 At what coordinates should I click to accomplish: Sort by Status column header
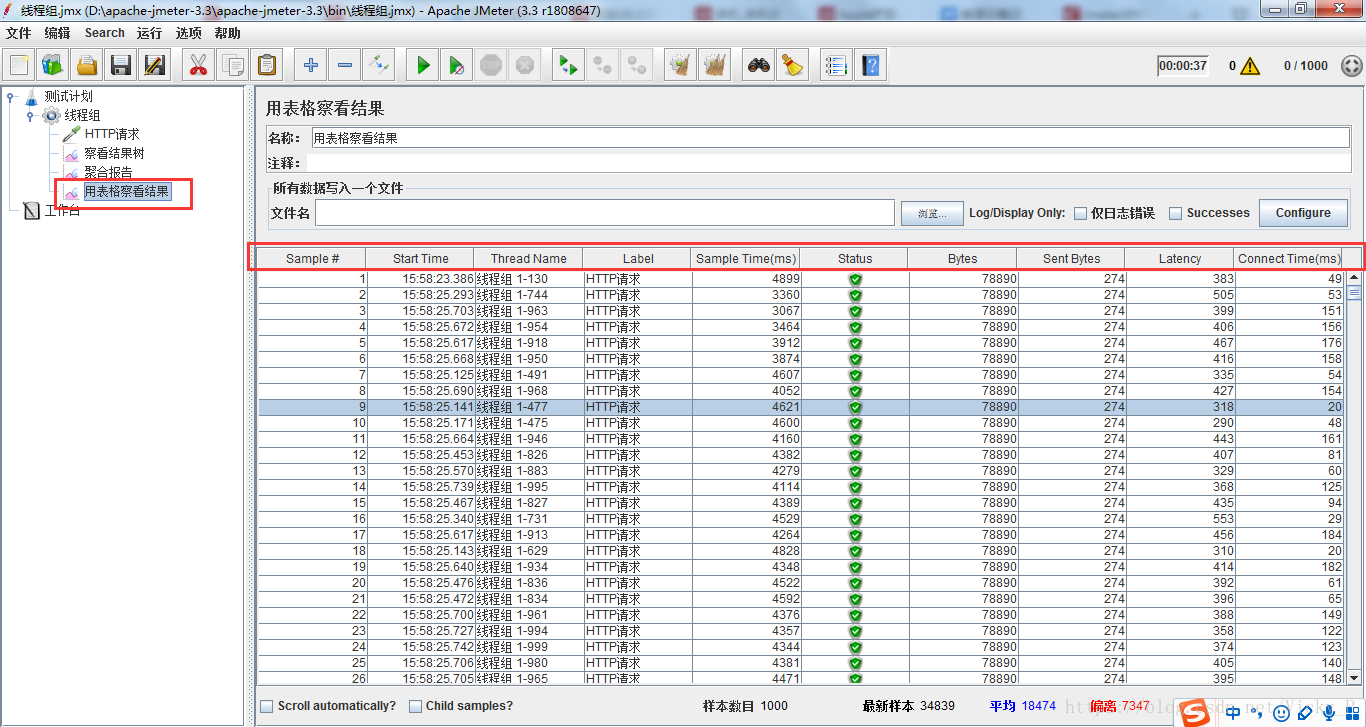pyautogui.click(x=854, y=258)
